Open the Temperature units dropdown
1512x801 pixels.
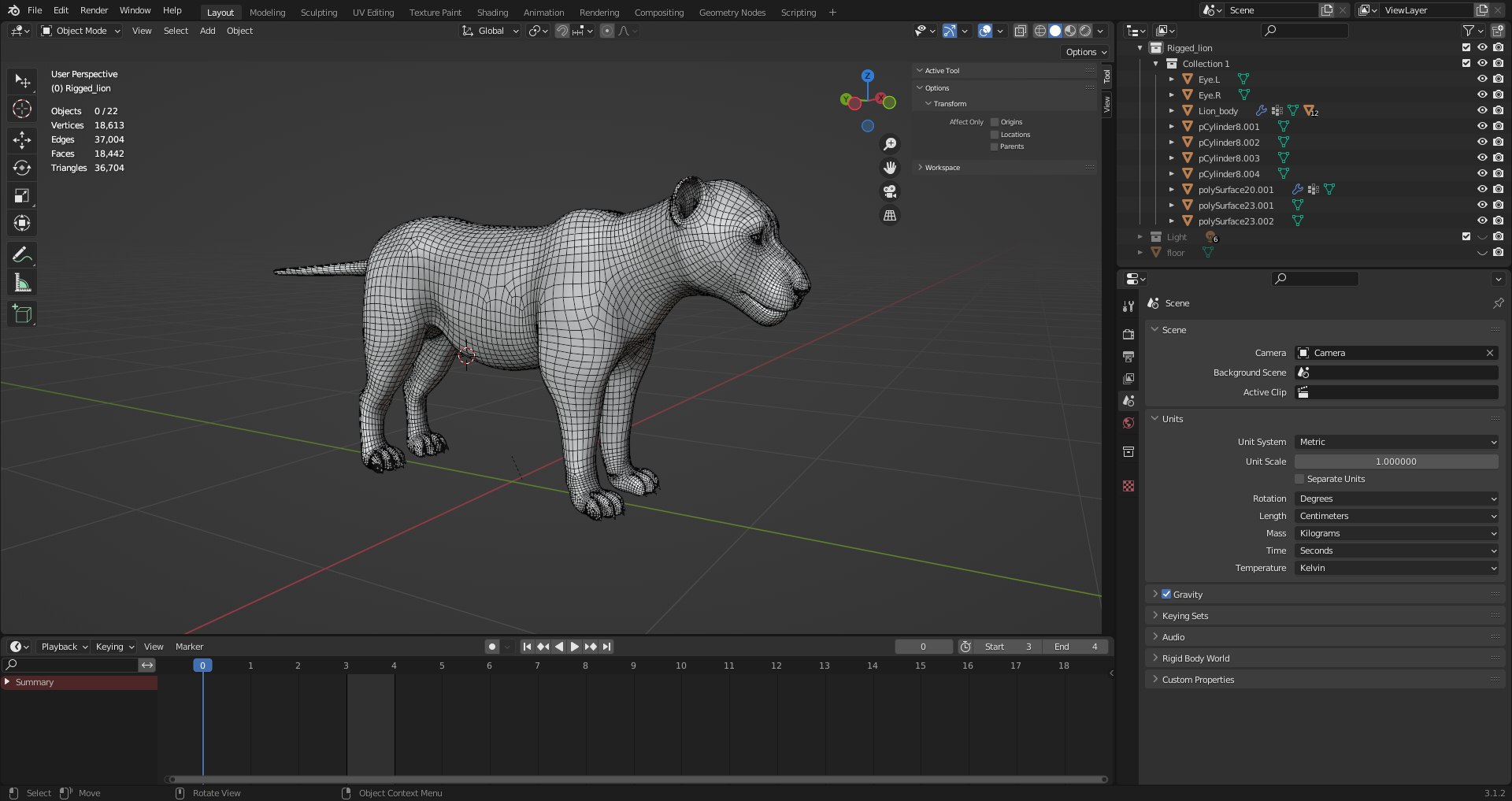click(1396, 568)
